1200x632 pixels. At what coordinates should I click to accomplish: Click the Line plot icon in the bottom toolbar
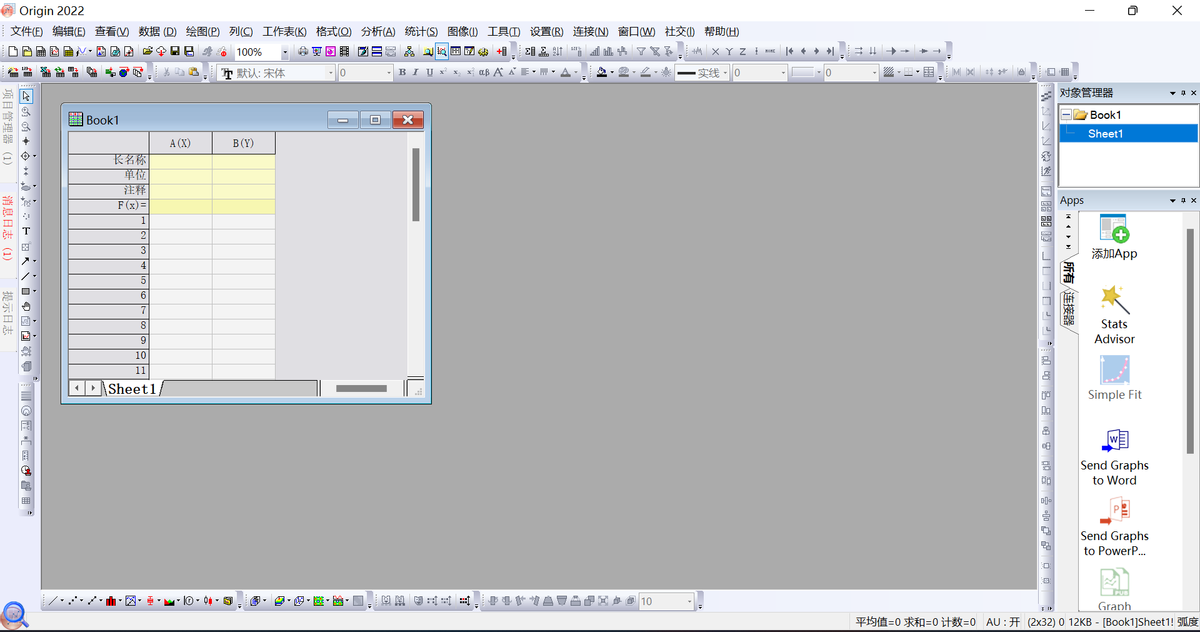(52, 601)
